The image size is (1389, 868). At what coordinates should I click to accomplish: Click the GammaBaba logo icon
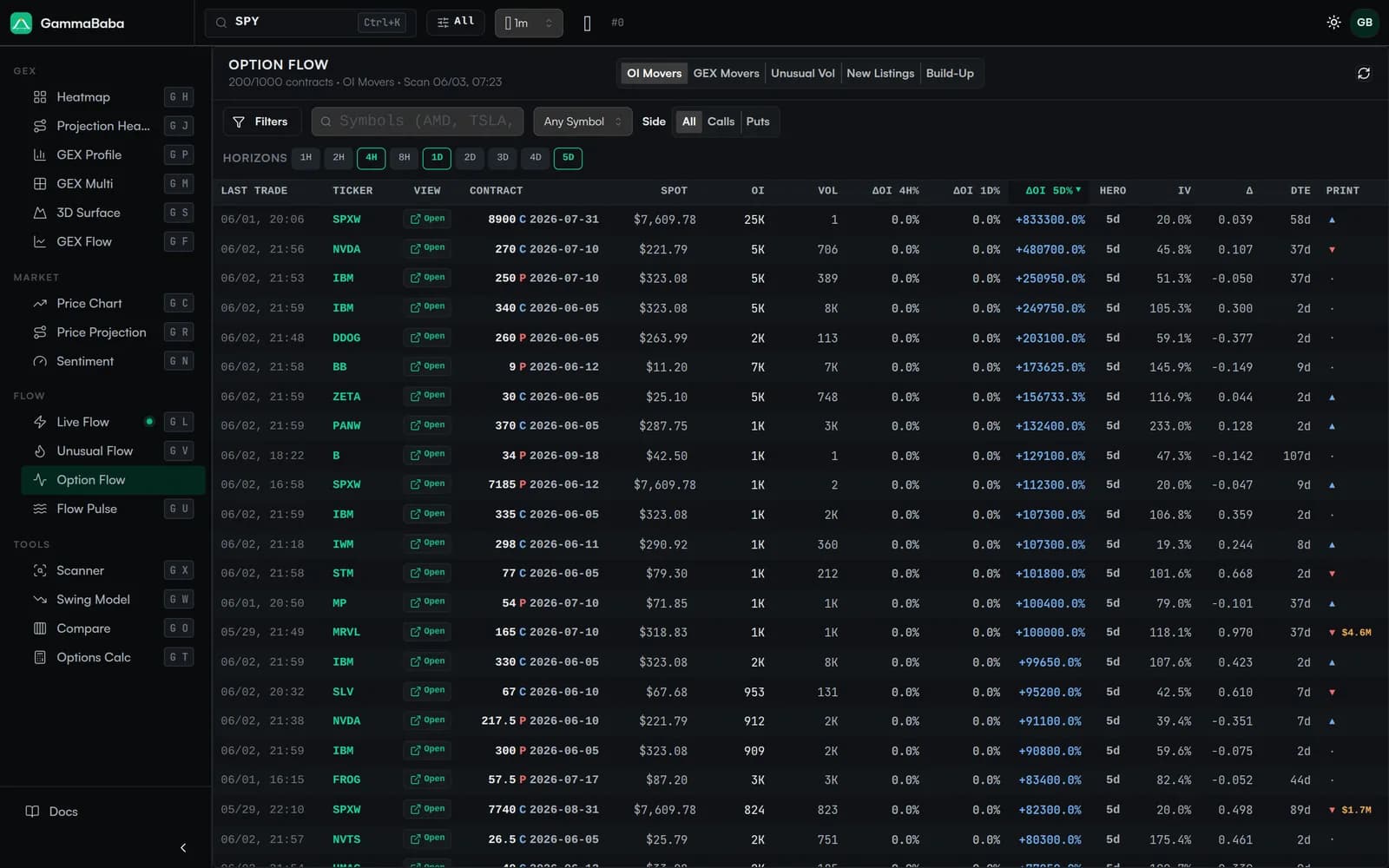21,23
